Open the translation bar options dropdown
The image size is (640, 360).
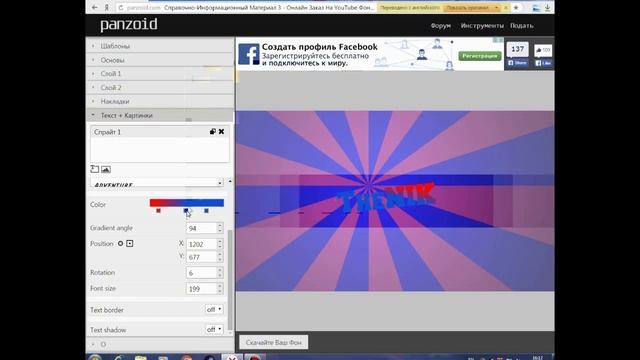[496, 8]
